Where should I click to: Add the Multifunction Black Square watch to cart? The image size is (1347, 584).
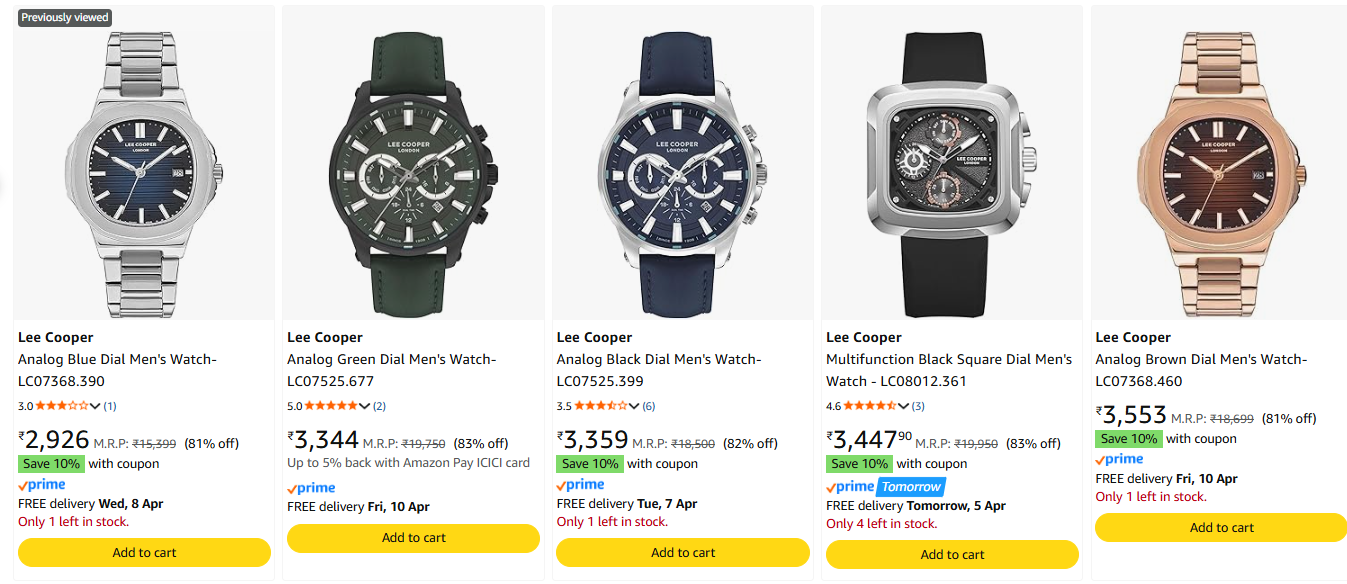pos(952,555)
